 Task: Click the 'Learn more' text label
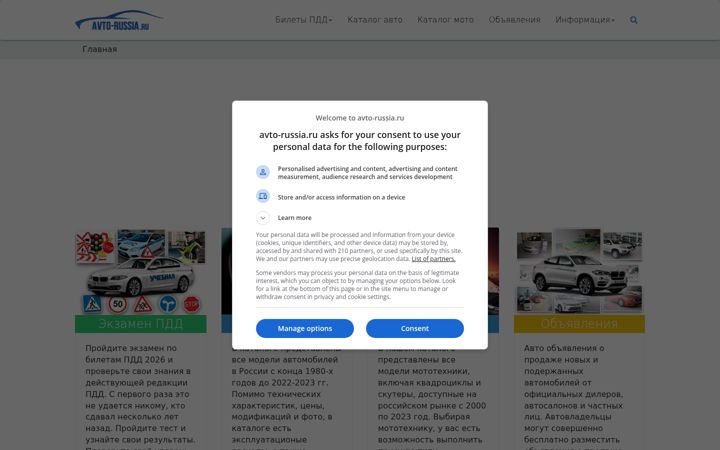[x=294, y=218]
